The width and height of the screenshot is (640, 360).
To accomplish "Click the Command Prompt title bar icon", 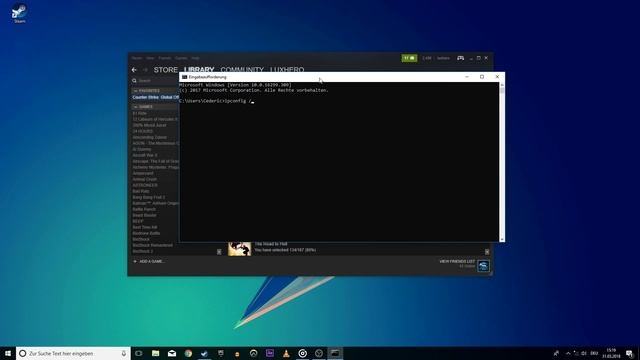I will coord(184,77).
